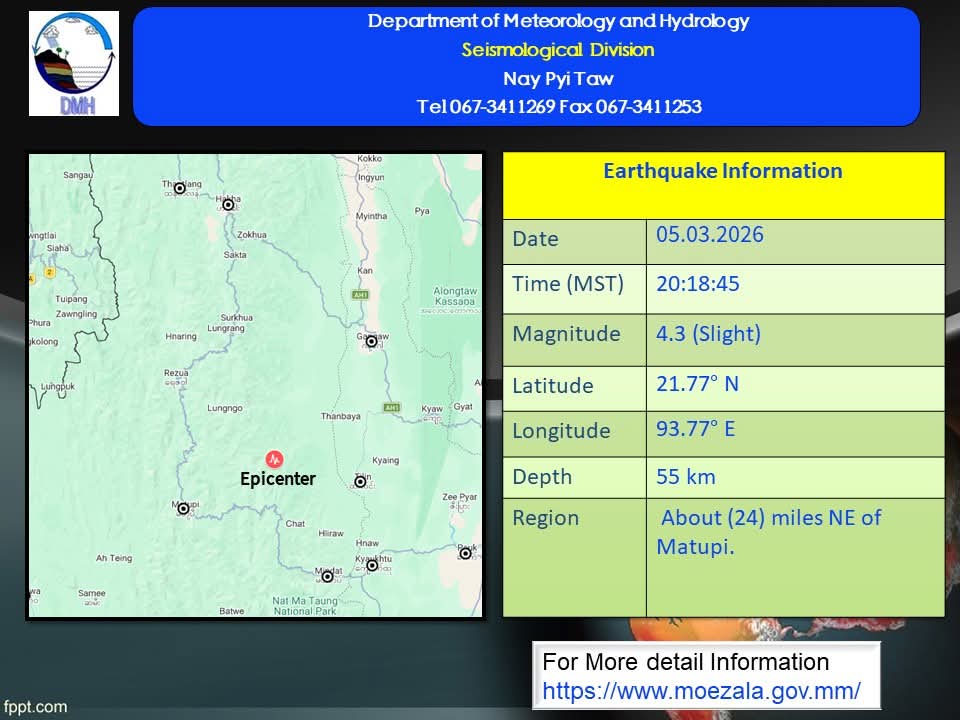Click the Thantlang town marker

coord(180,187)
